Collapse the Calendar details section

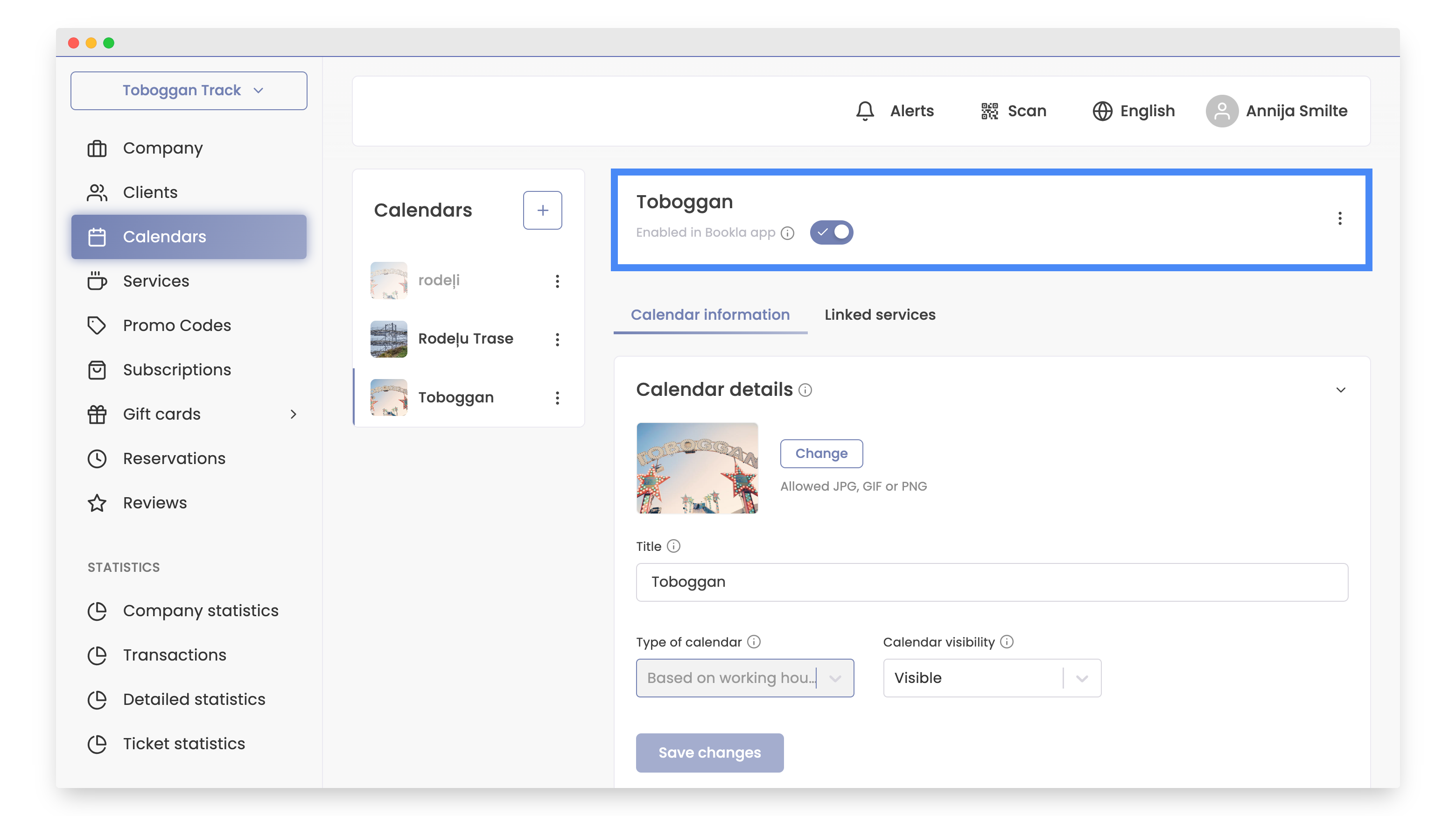pos(1341,390)
